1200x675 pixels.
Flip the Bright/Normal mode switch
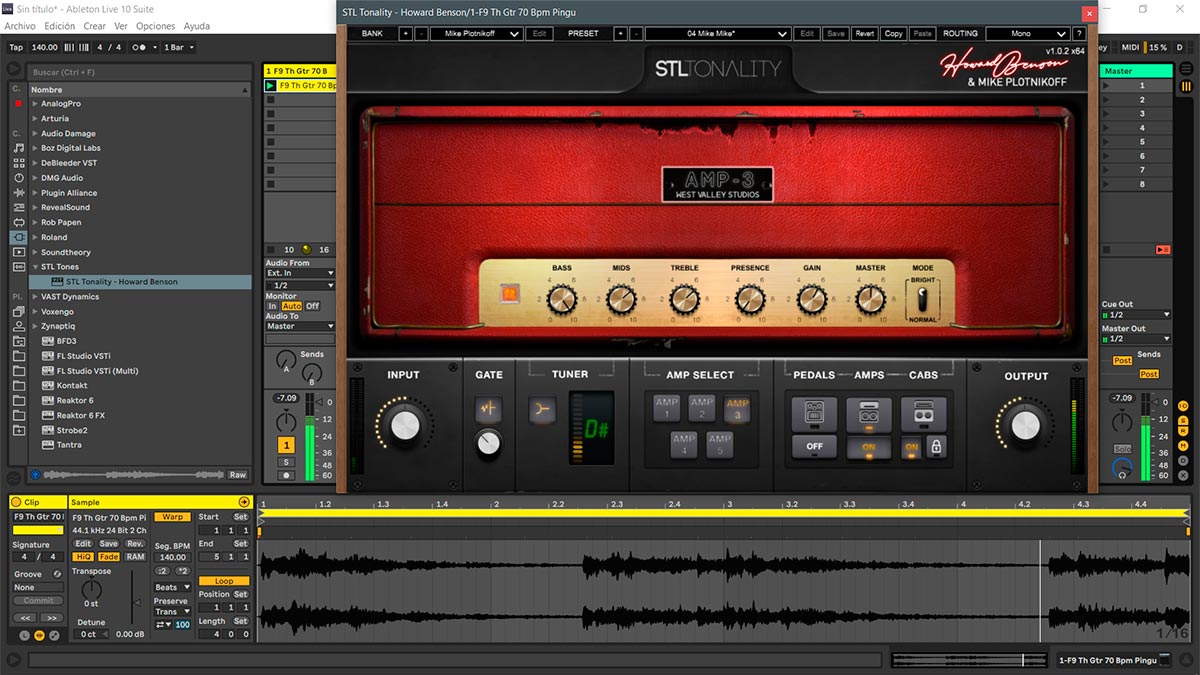922,300
